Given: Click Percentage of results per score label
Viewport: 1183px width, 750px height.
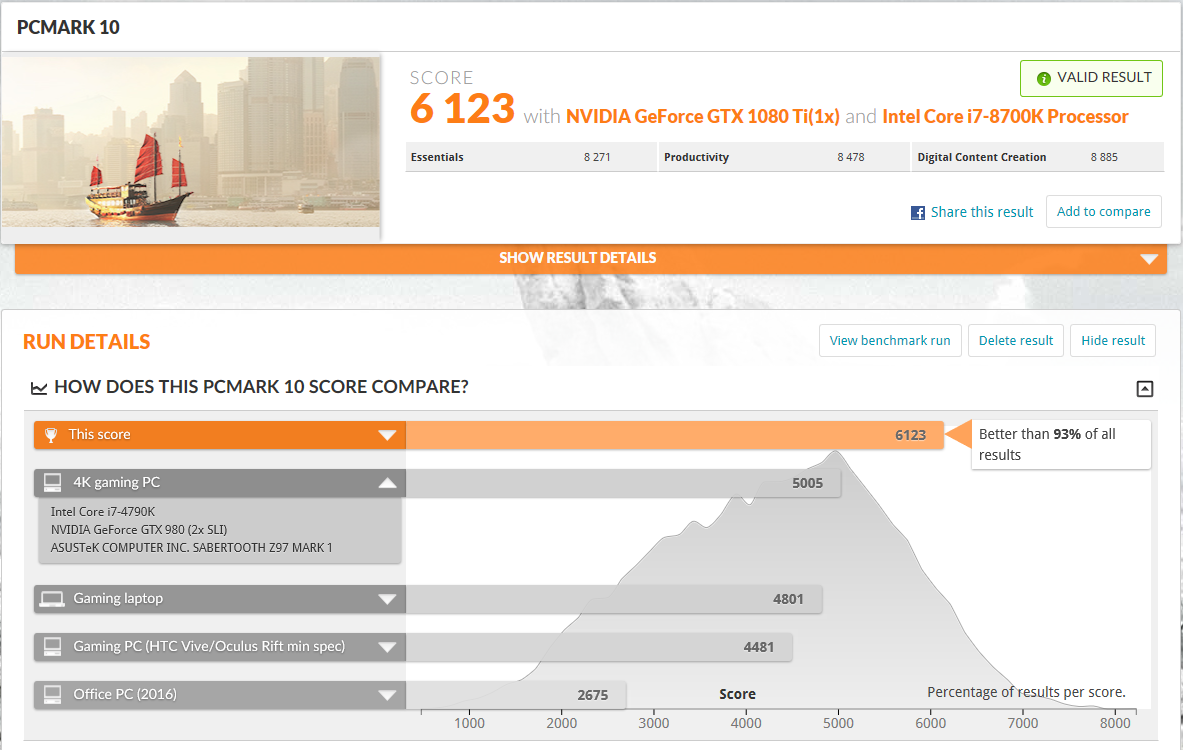Looking at the screenshot, I should point(1026,692).
